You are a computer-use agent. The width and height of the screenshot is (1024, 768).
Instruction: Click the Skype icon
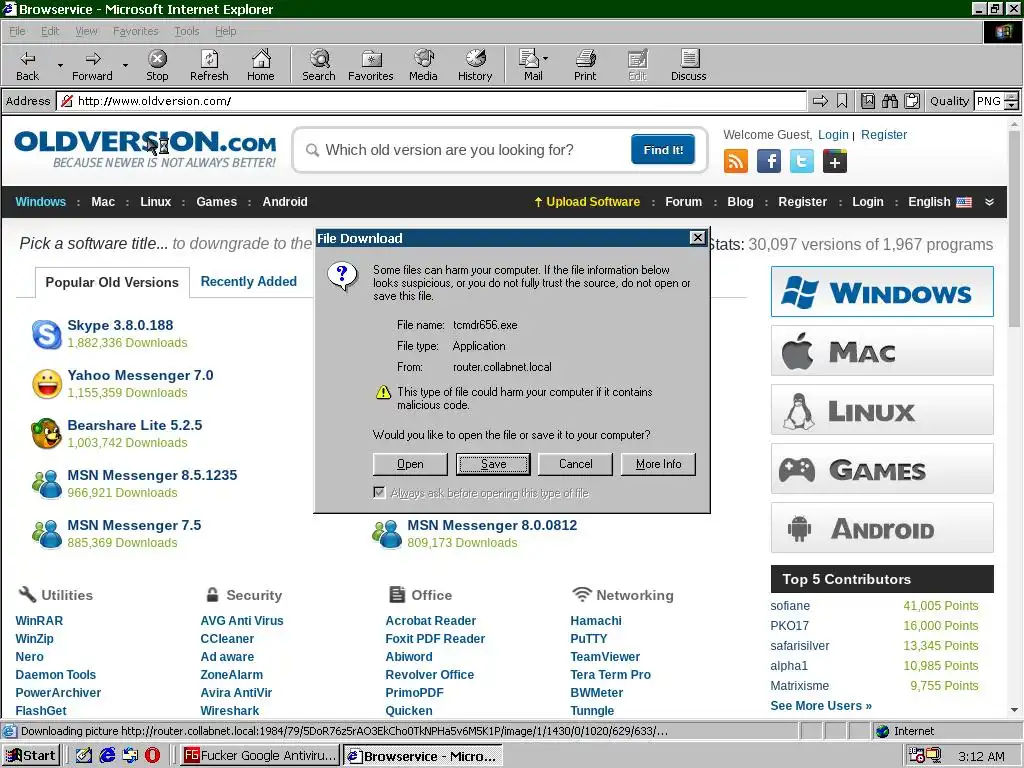coord(46,334)
